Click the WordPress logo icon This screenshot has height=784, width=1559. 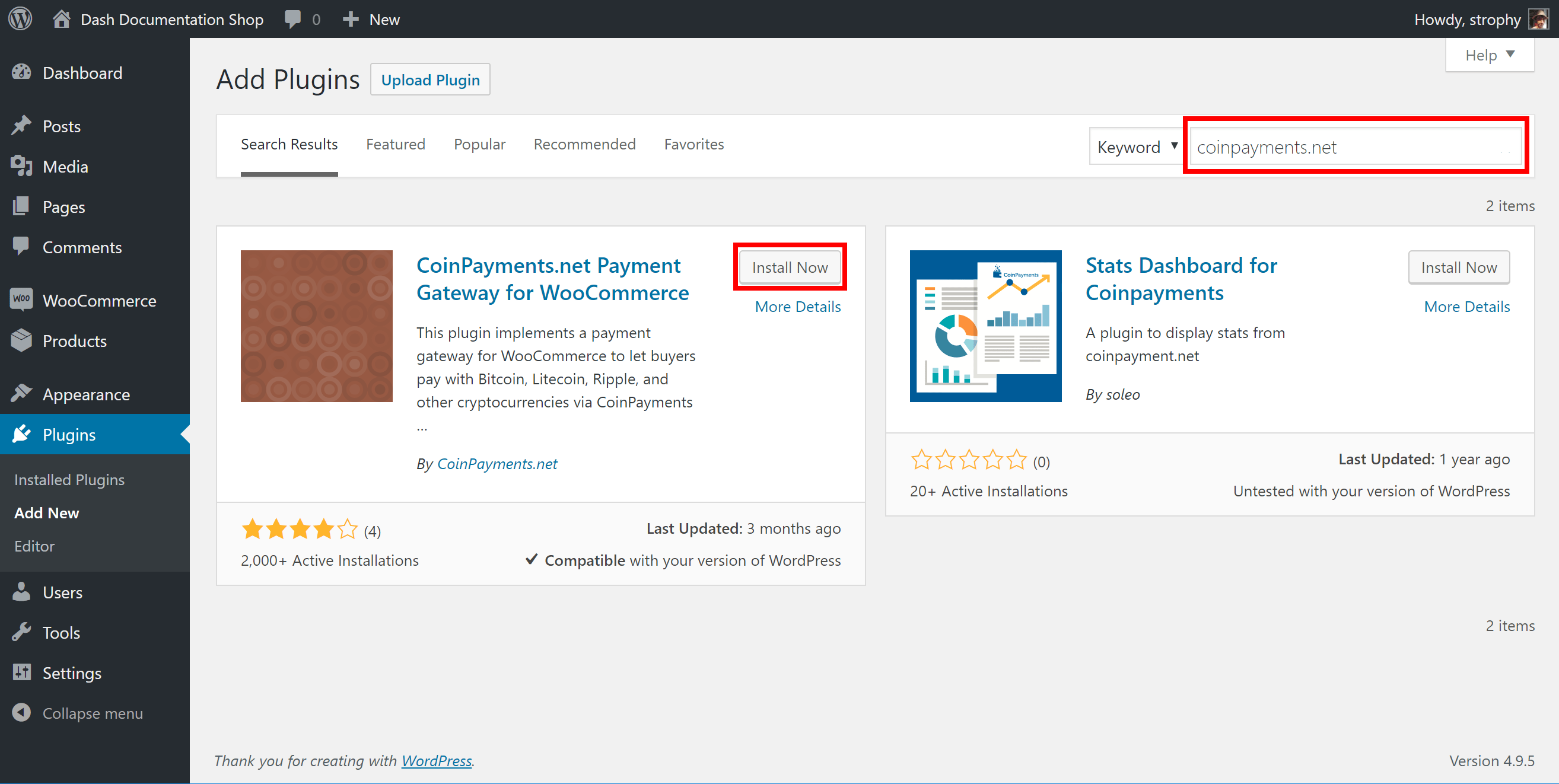pyautogui.click(x=20, y=19)
